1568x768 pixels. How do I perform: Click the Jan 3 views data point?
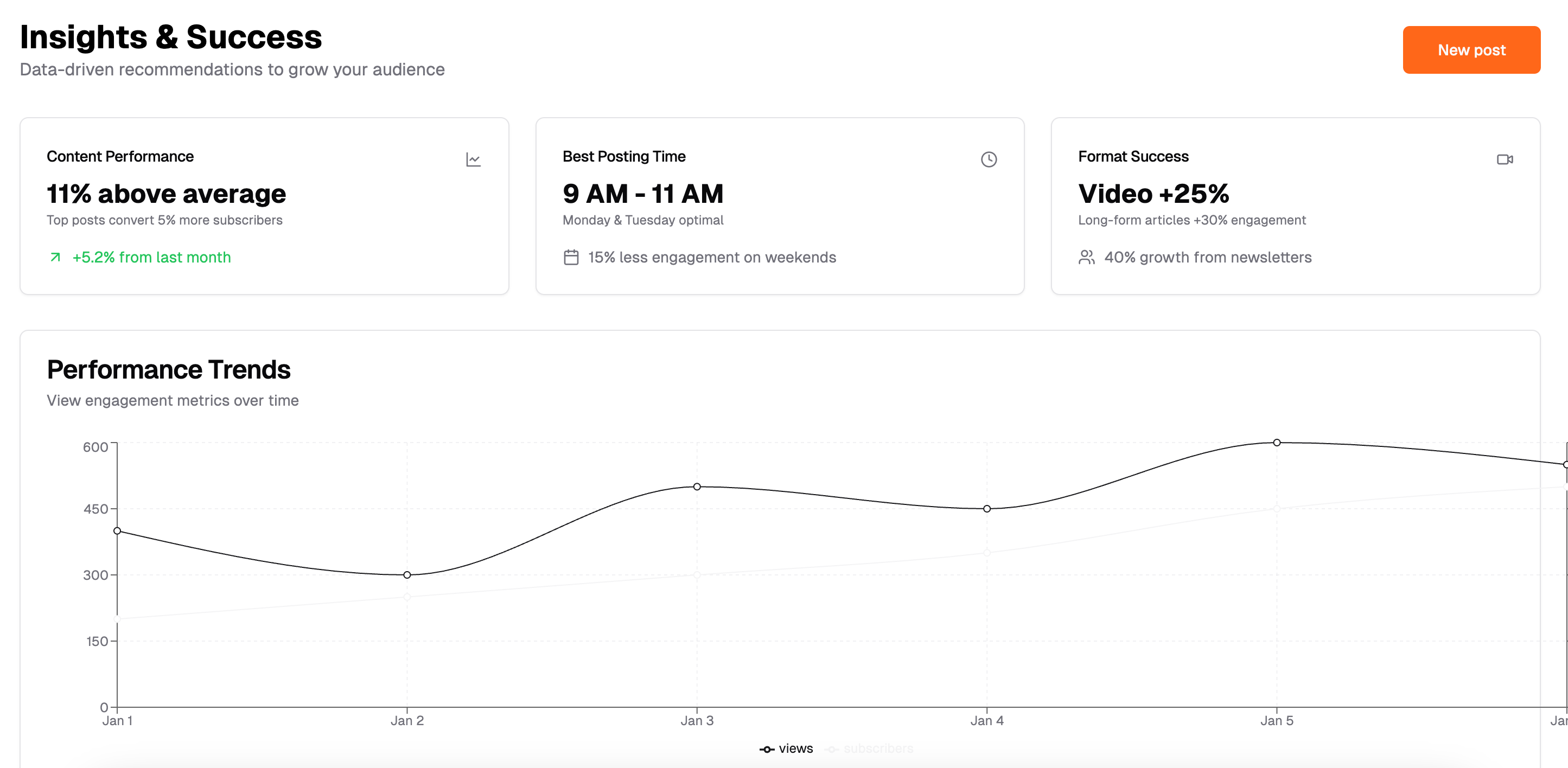697,487
